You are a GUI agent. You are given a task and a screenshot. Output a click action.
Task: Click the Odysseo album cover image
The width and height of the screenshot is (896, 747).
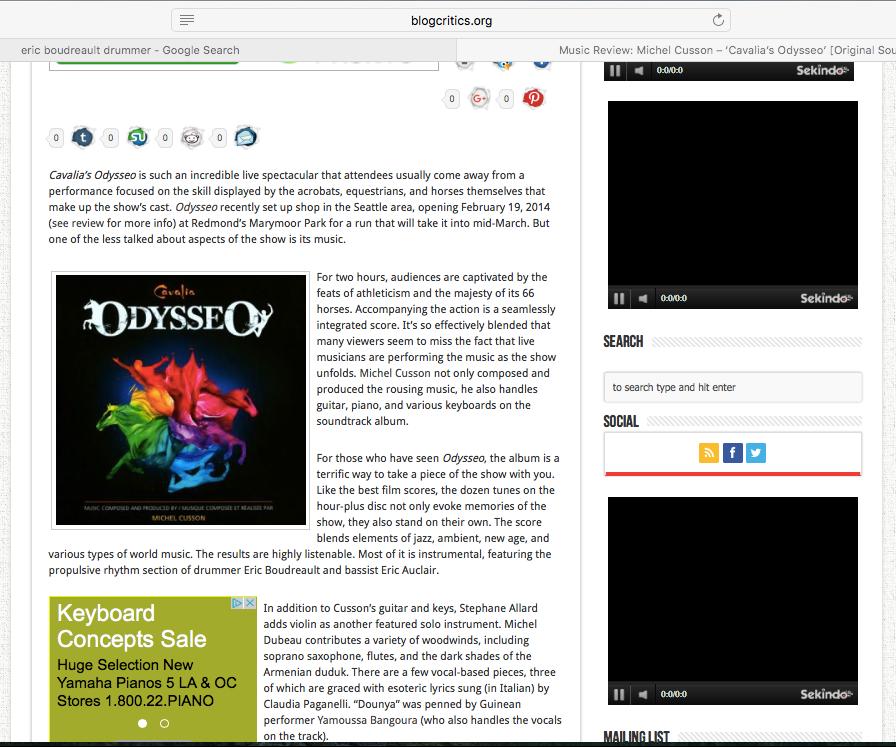coord(181,399)
